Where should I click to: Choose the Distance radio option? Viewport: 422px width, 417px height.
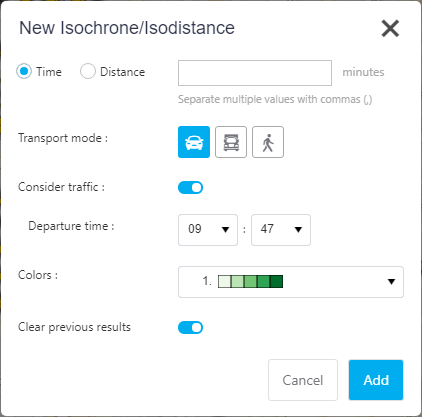(x=88, y=71)
